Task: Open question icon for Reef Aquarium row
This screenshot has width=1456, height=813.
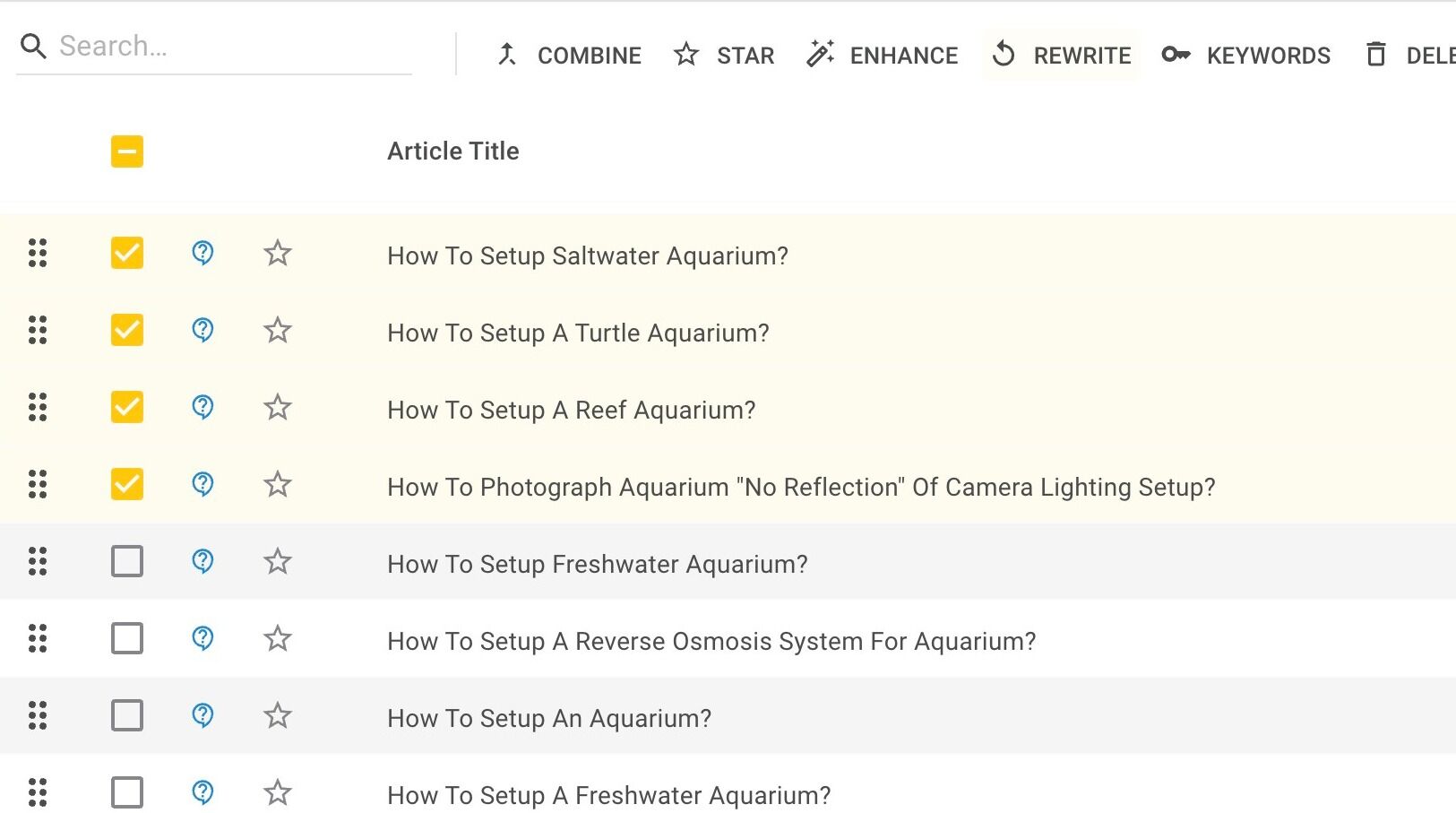Action: coord(203,407)
